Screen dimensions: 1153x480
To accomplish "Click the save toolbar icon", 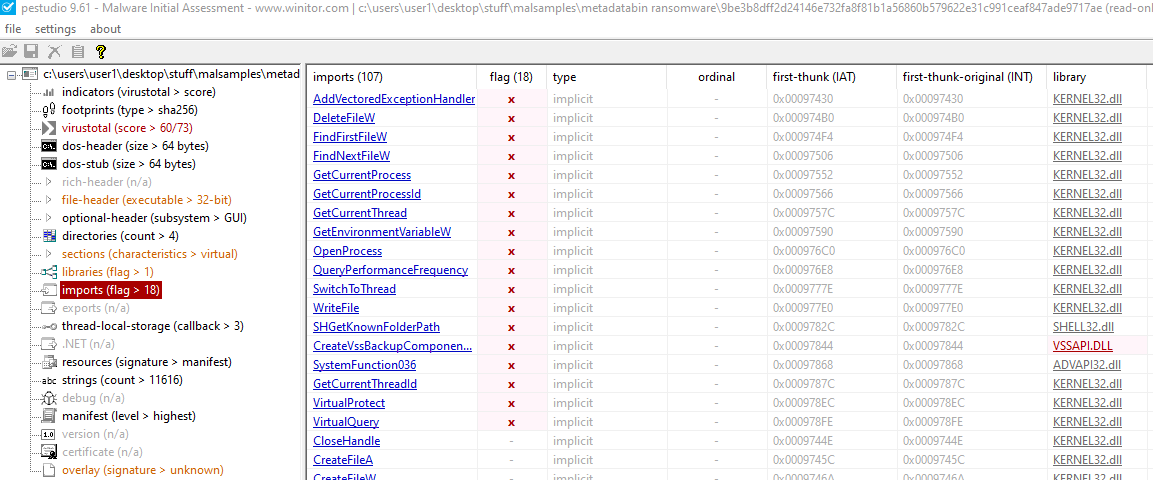I will (32, 51).
